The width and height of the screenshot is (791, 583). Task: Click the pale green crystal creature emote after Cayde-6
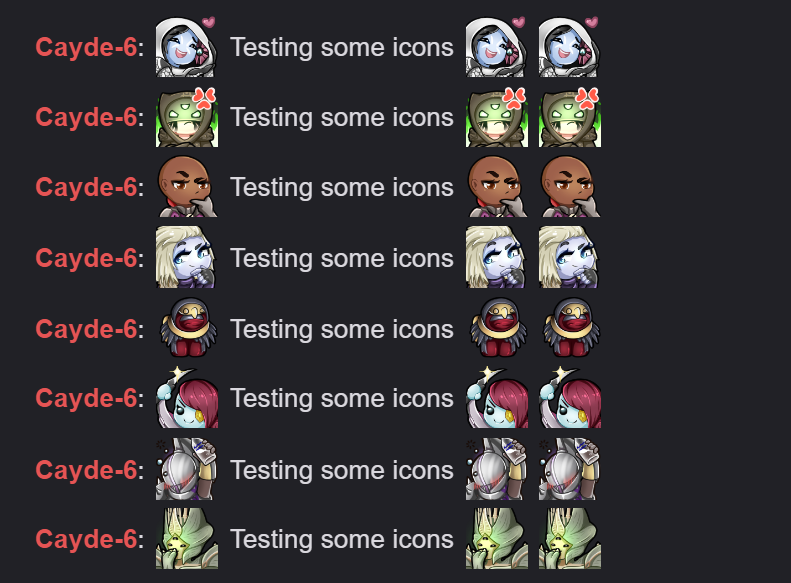[x=187, y=539]
